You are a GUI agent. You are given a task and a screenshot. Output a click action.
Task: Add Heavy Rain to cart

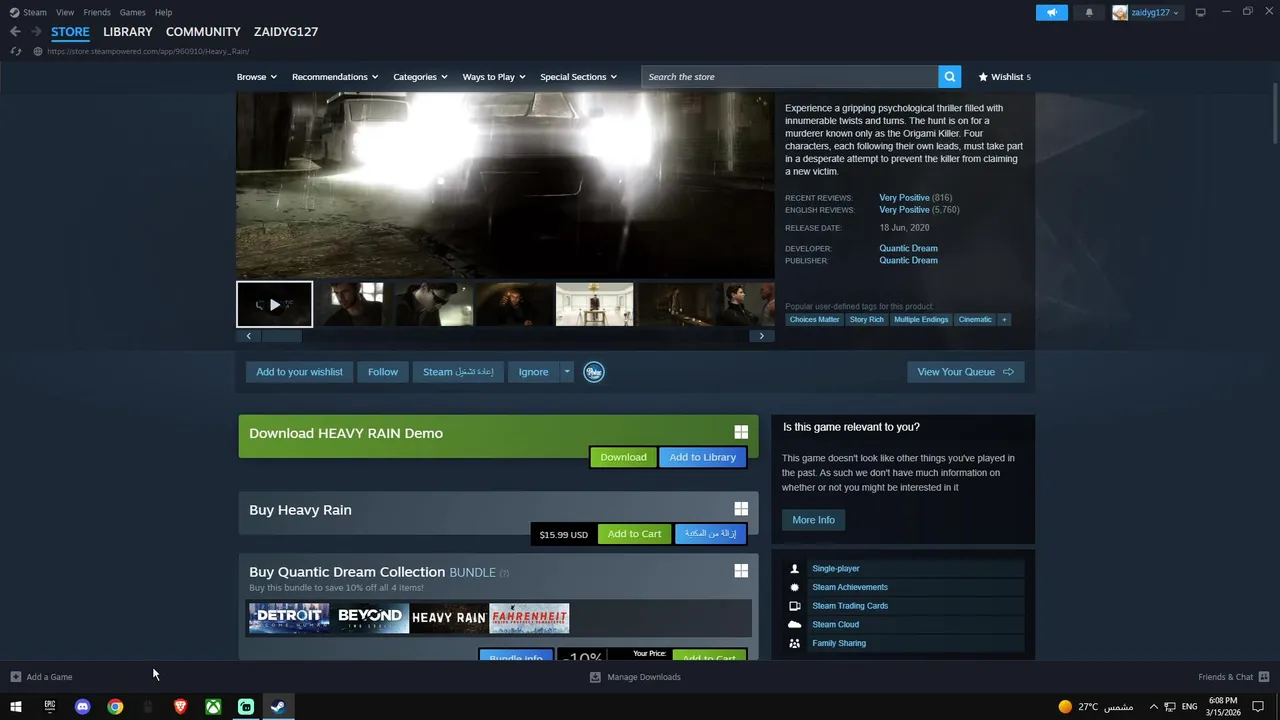click(x=634, y=534)
